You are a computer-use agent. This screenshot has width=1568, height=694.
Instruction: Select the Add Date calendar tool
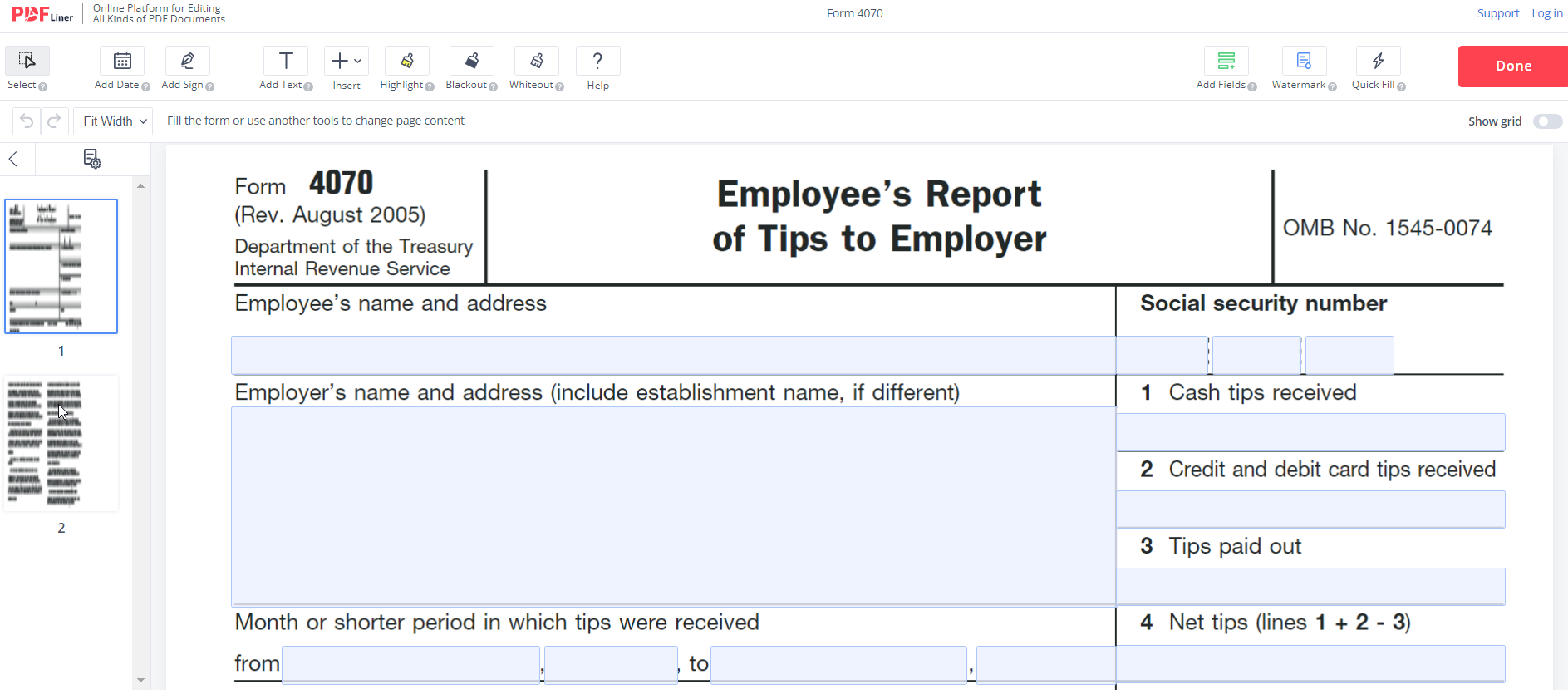click(122, 62)
